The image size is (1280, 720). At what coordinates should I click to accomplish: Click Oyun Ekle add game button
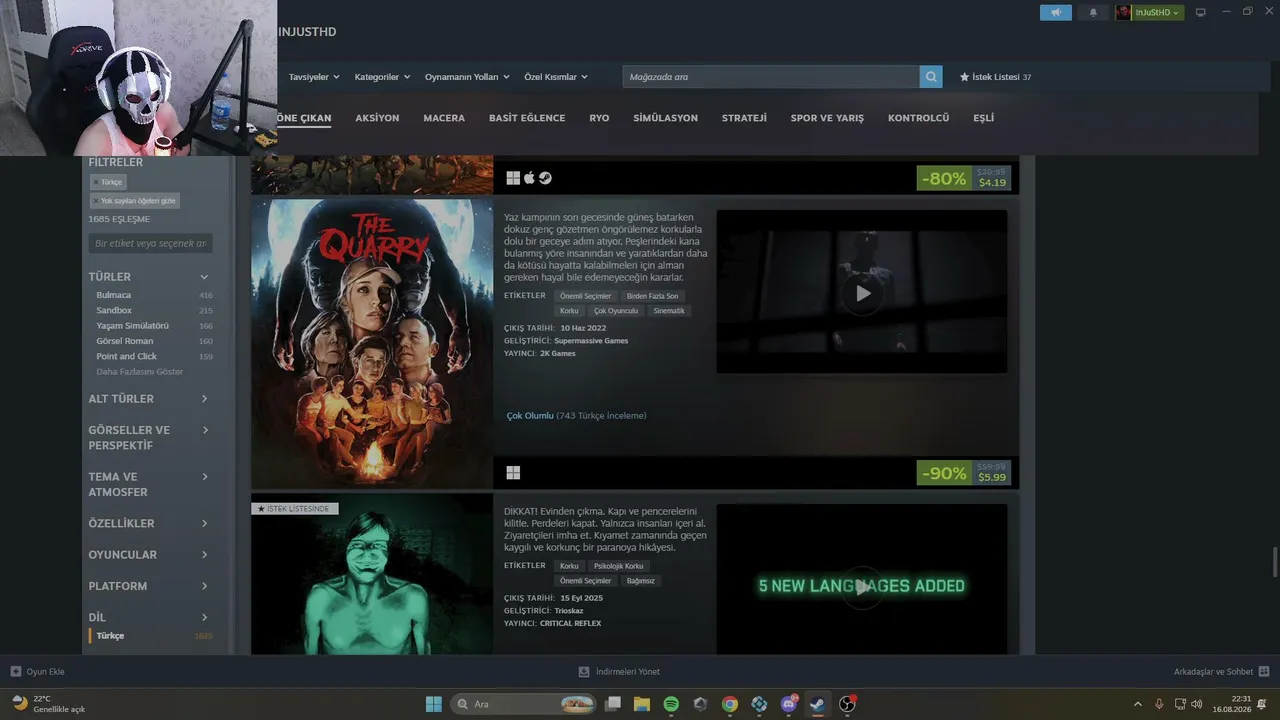37,672
